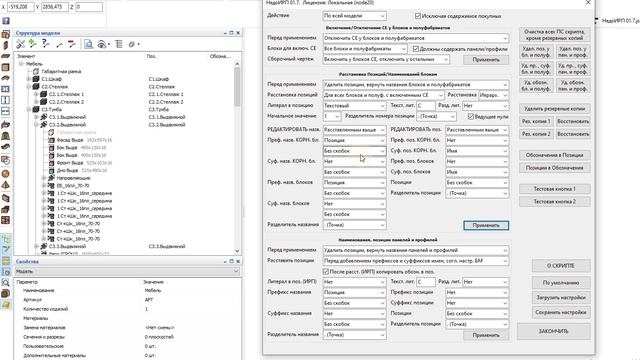The image size is (640, 360).
Task: Collapse the С3.2.Выдвижной node
Action: click(x=36, y=124)
